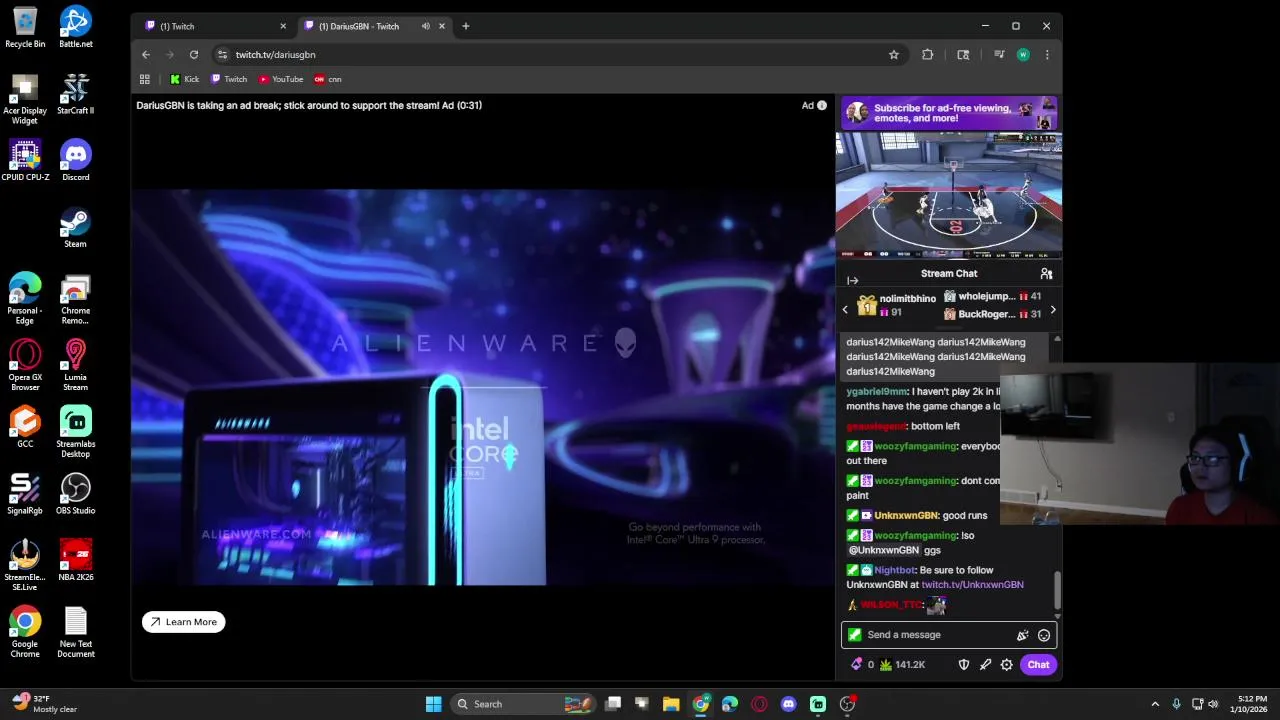Bookmark page with star icon
Screen dimensions: 1280x720
pos(894,55)
